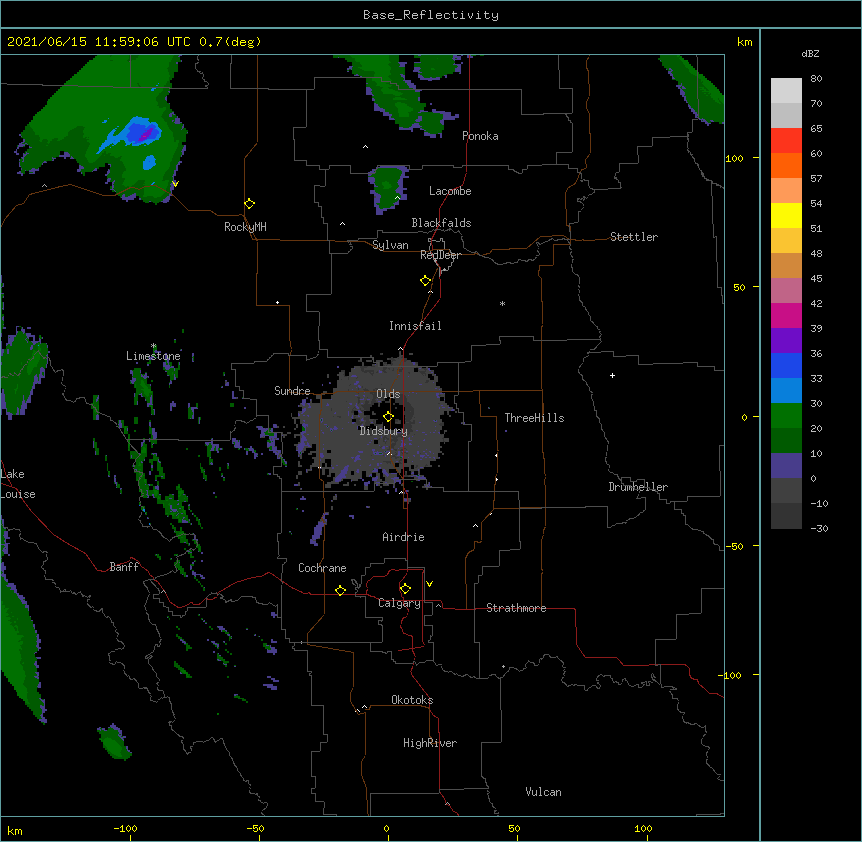
Task: Select the bright green 20-30 dBZ swatch
Action: [786, 416]
